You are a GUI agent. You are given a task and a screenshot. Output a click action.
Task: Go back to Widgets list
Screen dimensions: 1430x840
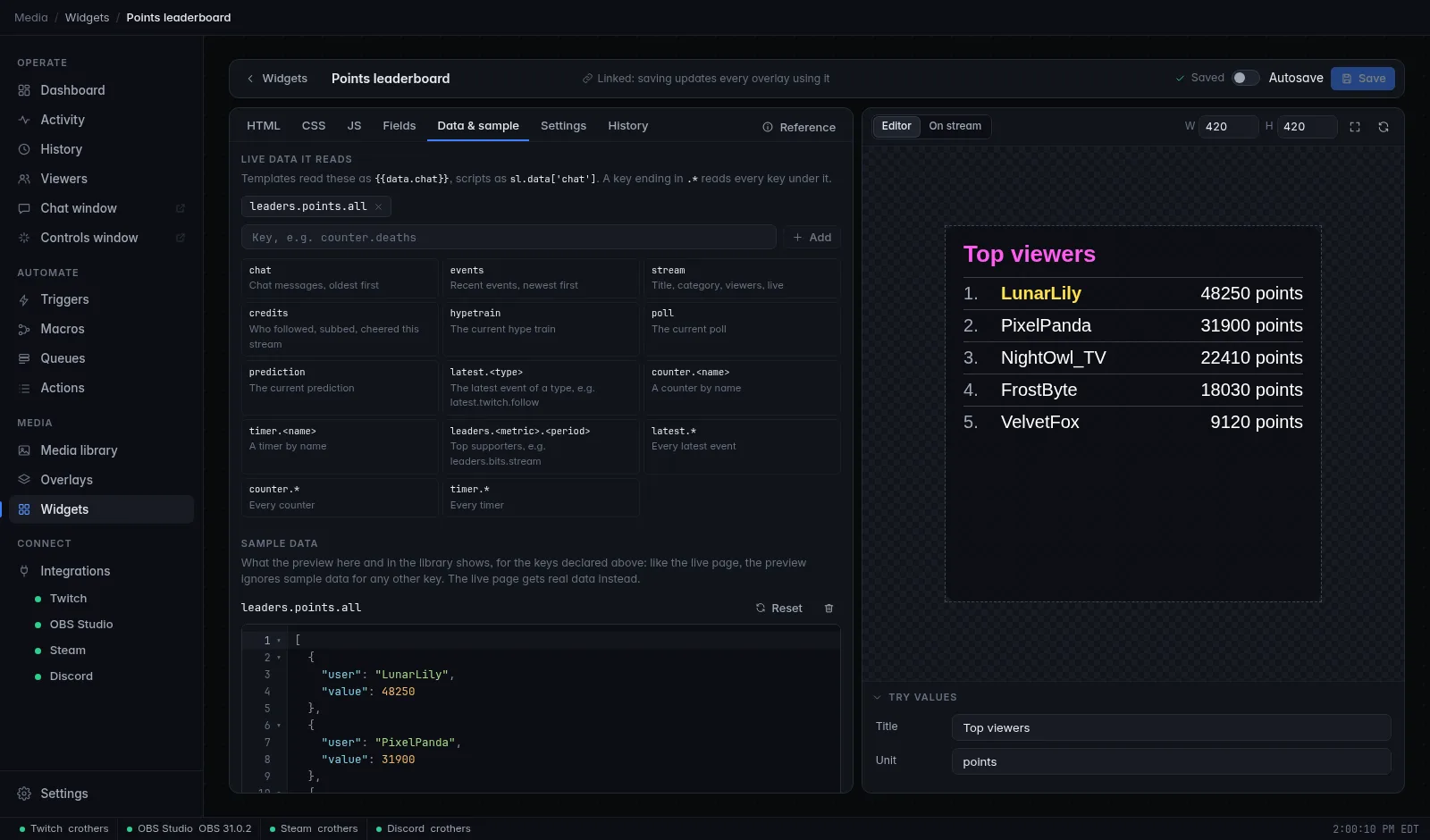coord(277,79)
